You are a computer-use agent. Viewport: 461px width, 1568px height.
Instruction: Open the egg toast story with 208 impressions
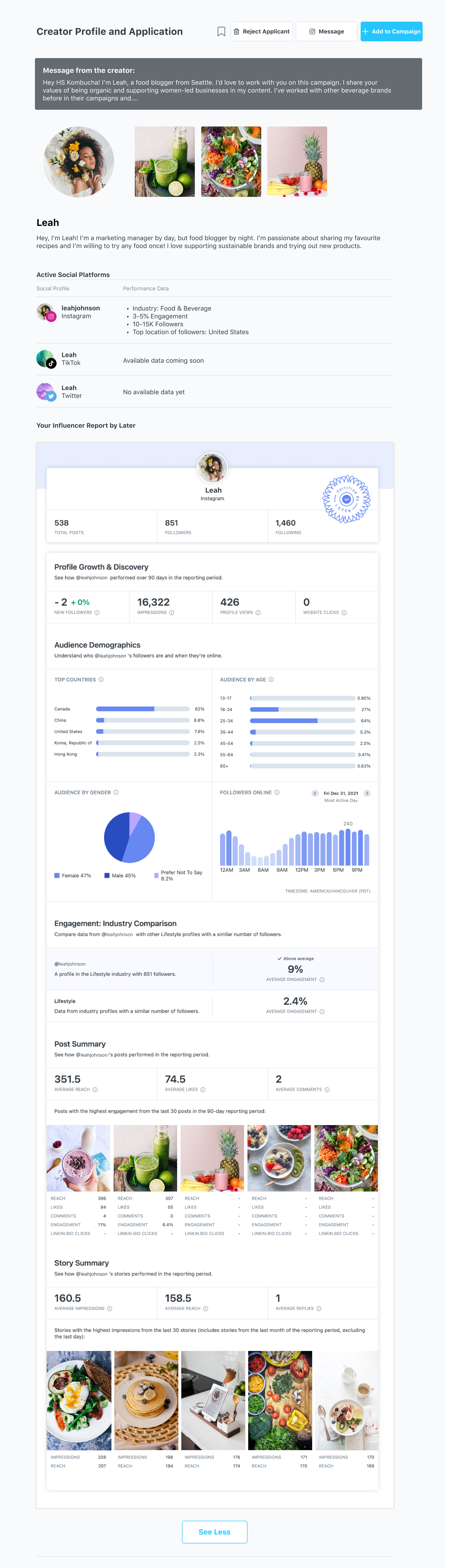[x=79, y=1401]
